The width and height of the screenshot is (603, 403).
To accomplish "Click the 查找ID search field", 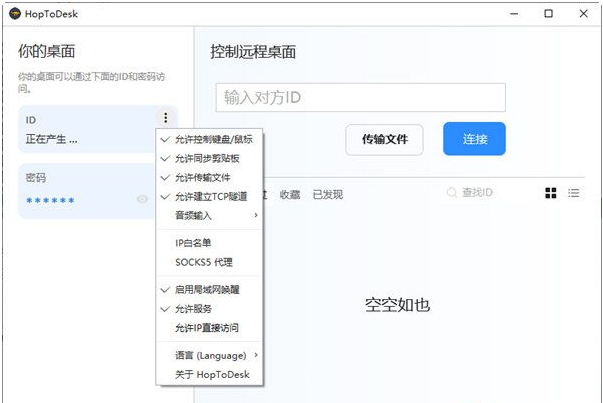I will (477, 192).
